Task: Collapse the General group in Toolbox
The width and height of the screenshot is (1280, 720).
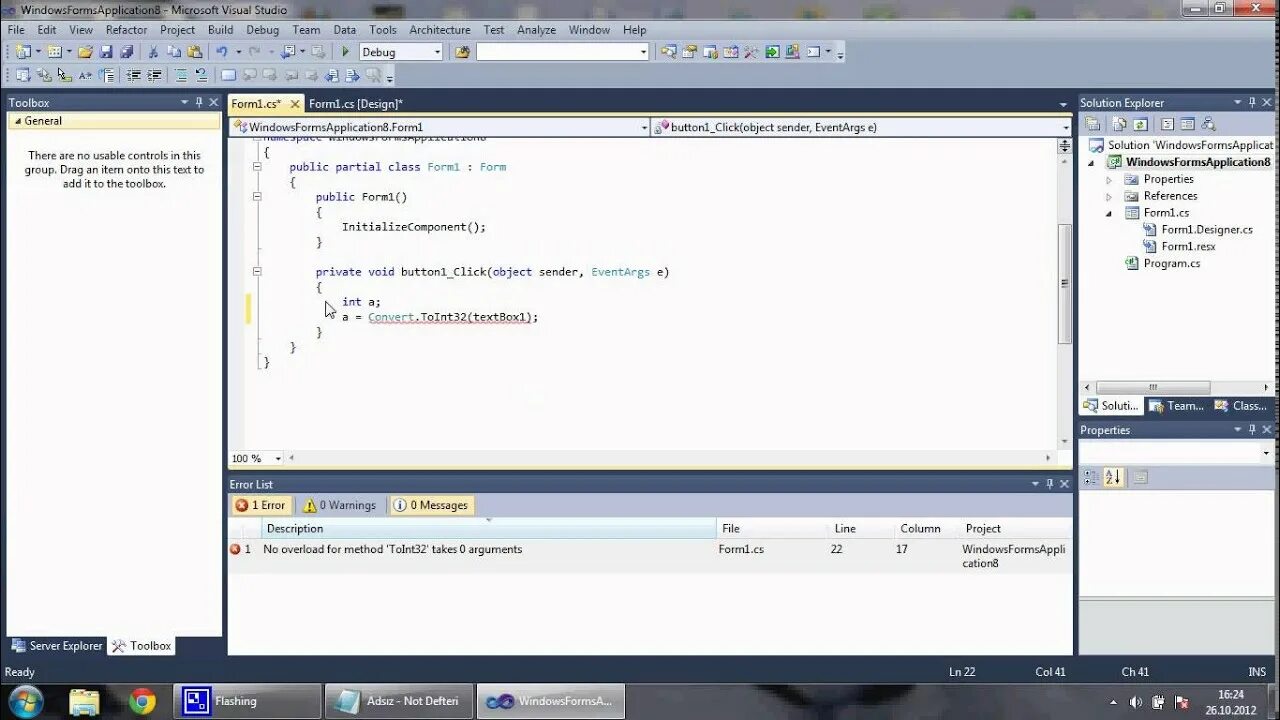Action: pos(16,121)
